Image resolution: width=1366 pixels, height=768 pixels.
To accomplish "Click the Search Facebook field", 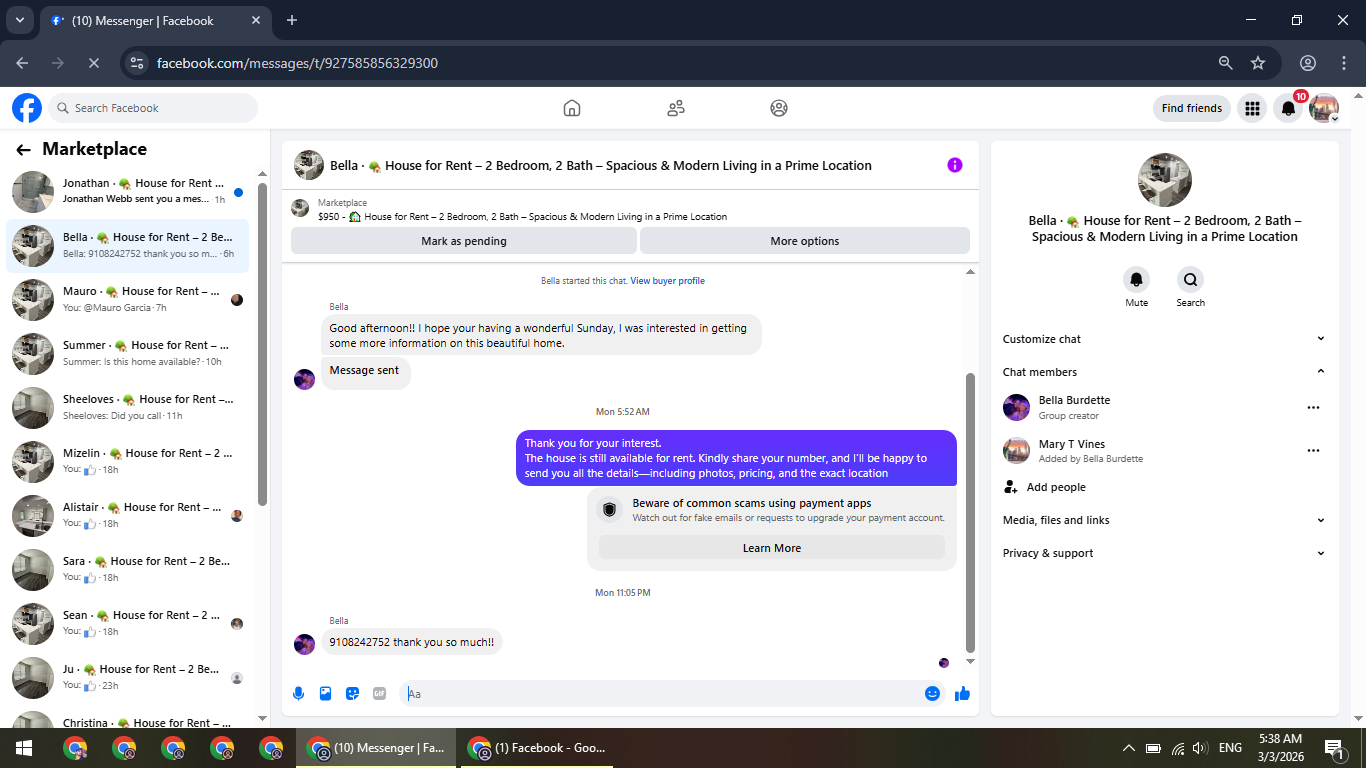I will pyautogui.click(x=153, y=108).
